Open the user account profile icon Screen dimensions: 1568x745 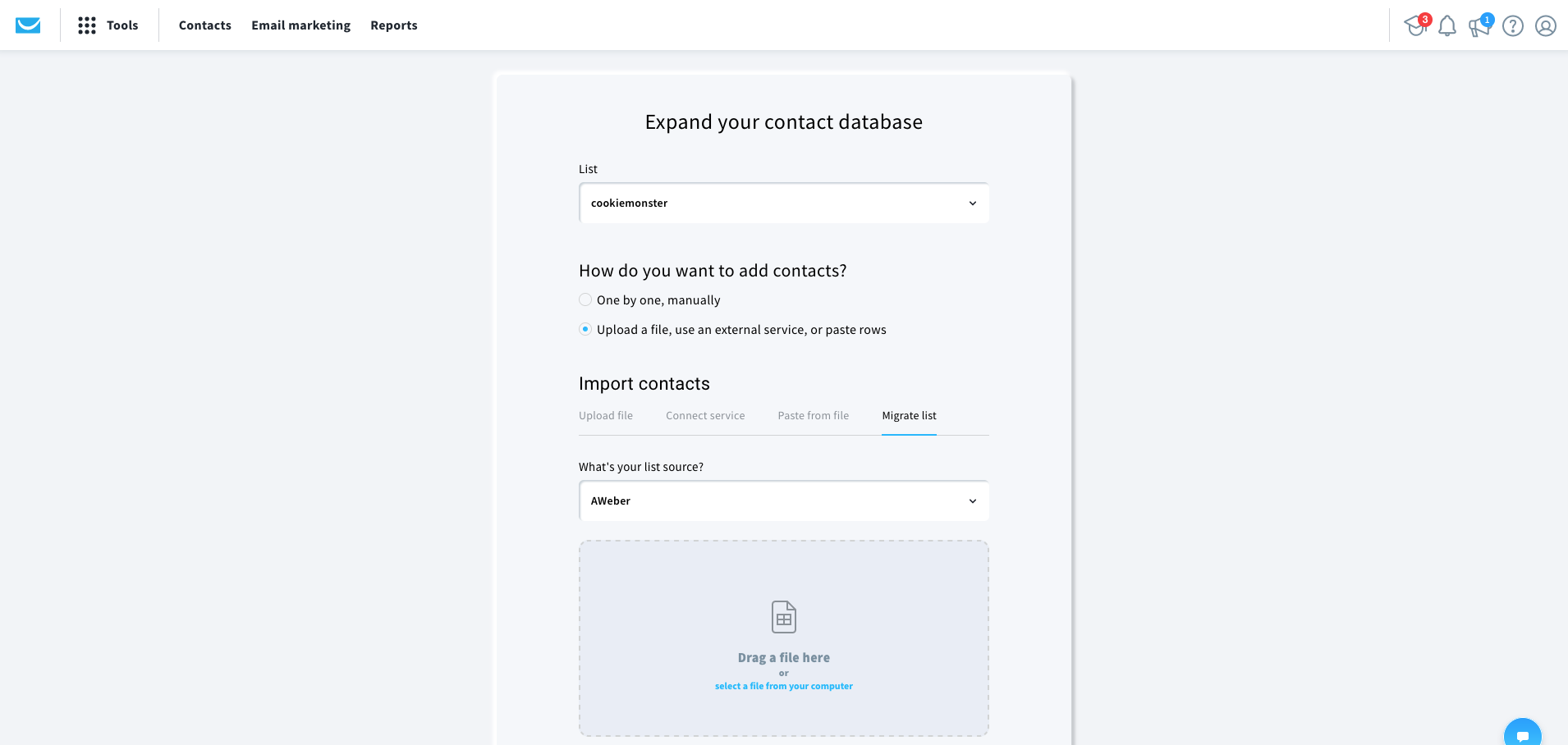[x=1546, y=26]
